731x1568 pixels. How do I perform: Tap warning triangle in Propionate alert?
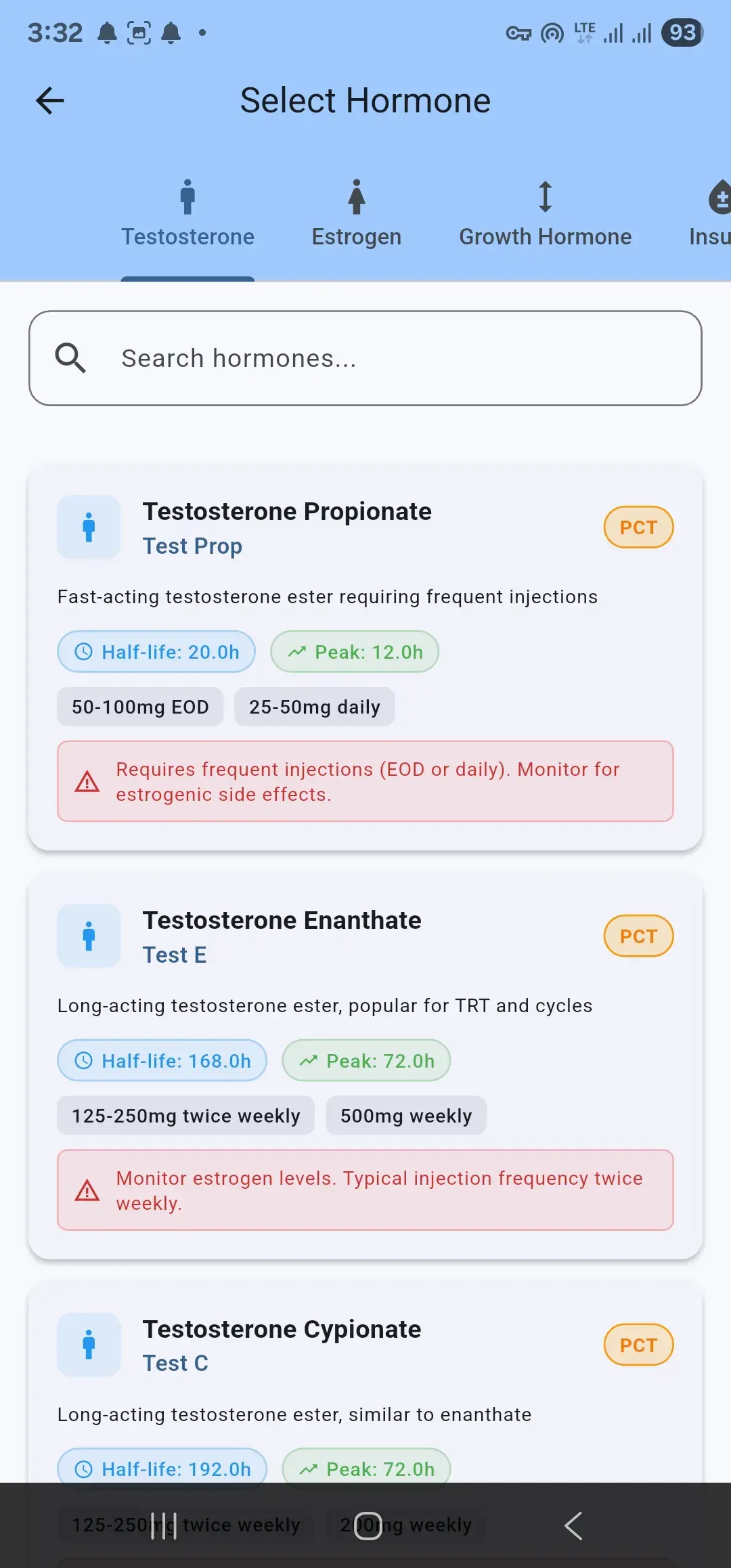87,782
